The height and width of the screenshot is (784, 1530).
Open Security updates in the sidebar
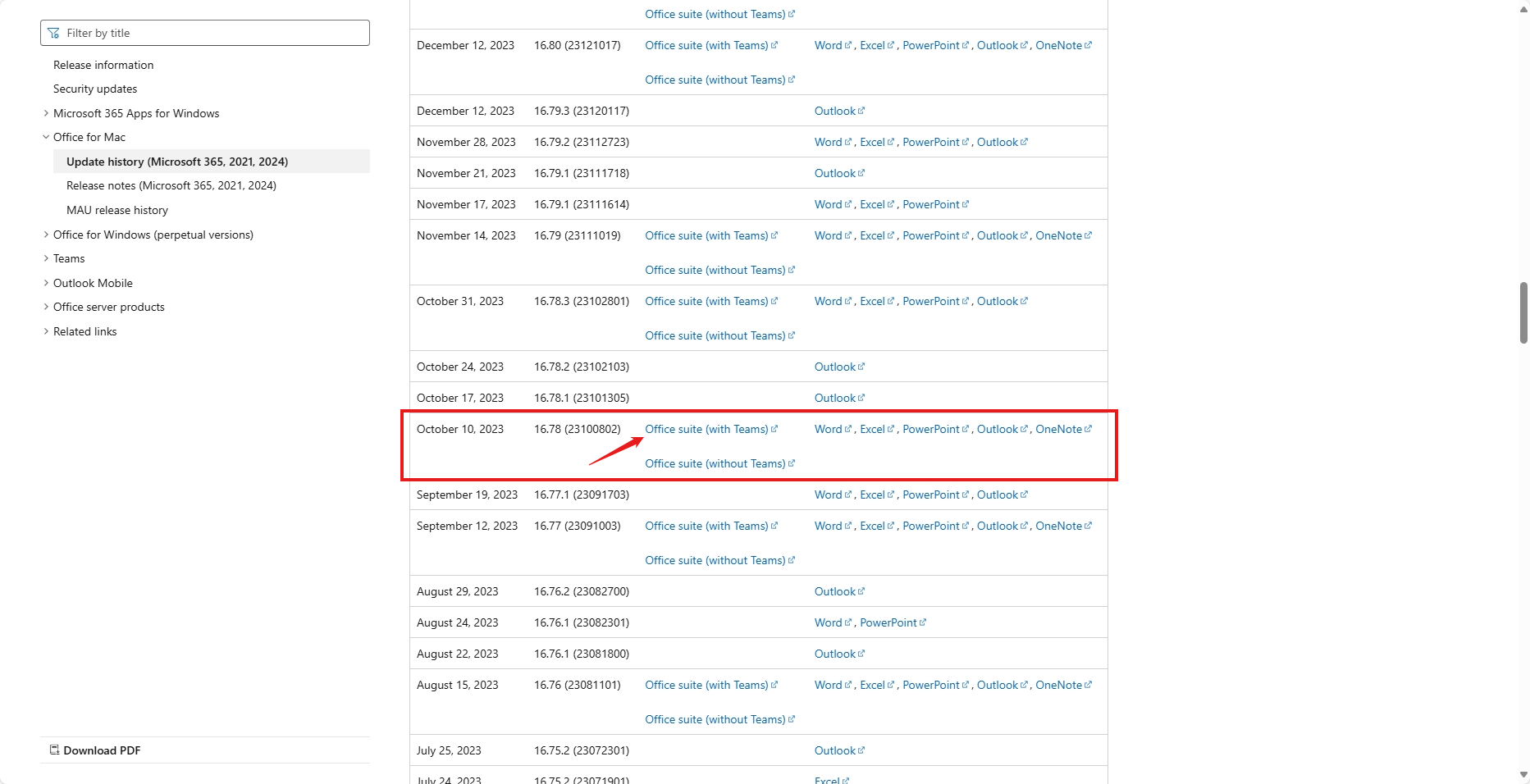click(x=95, y=89)
